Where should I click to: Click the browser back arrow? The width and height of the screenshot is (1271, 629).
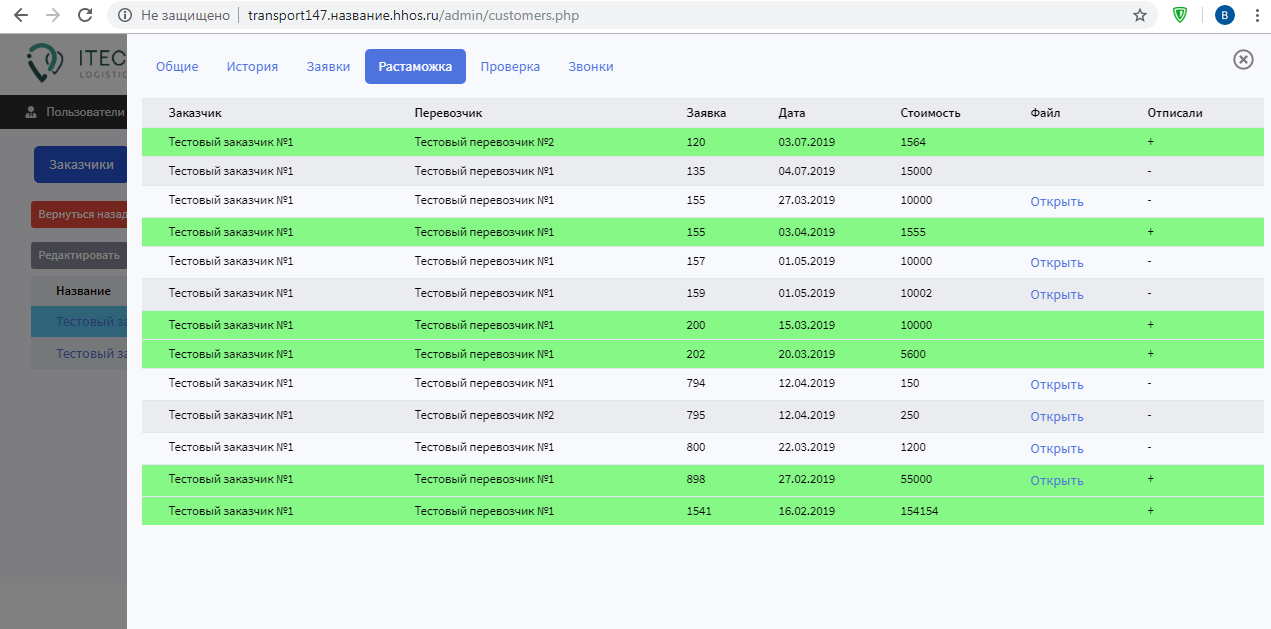[x=21, y=15]
